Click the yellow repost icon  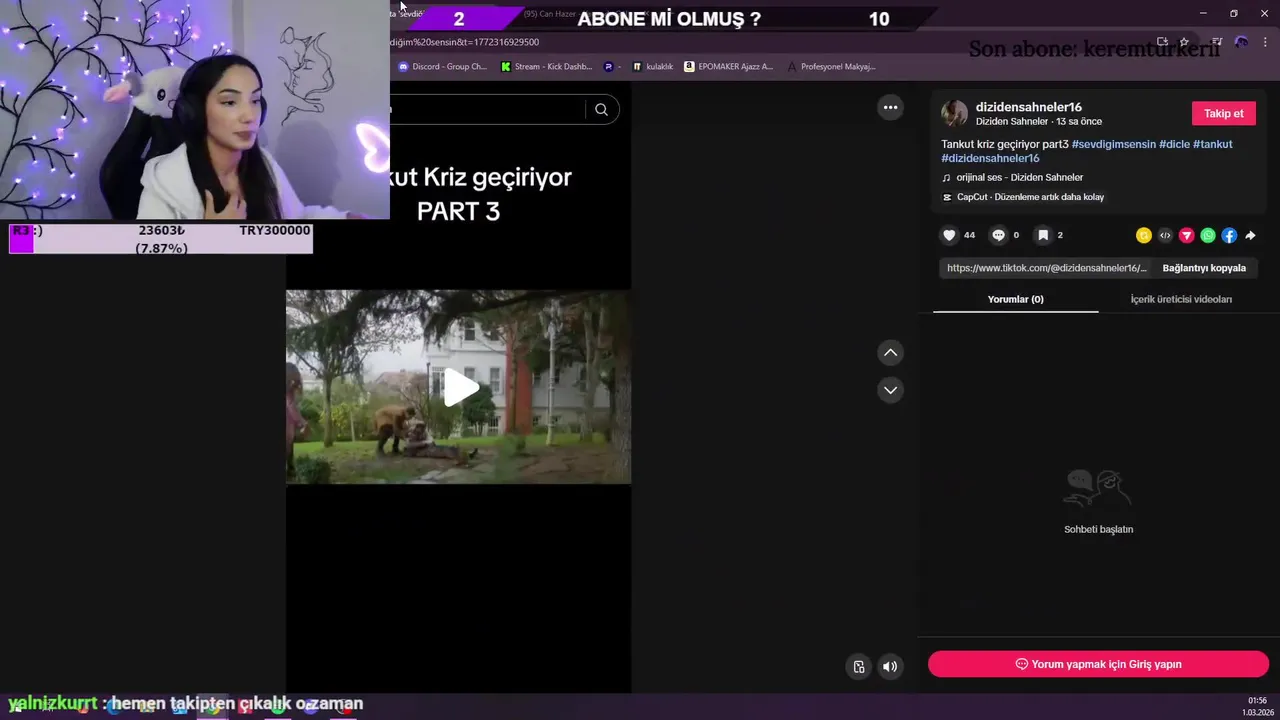tap(1144, 236)
